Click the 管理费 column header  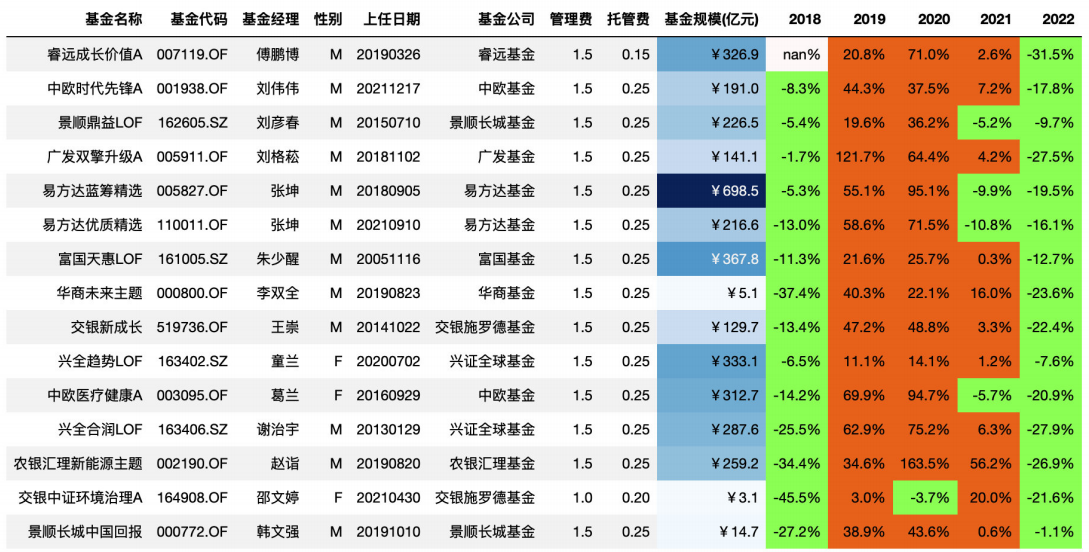[571, 19]
